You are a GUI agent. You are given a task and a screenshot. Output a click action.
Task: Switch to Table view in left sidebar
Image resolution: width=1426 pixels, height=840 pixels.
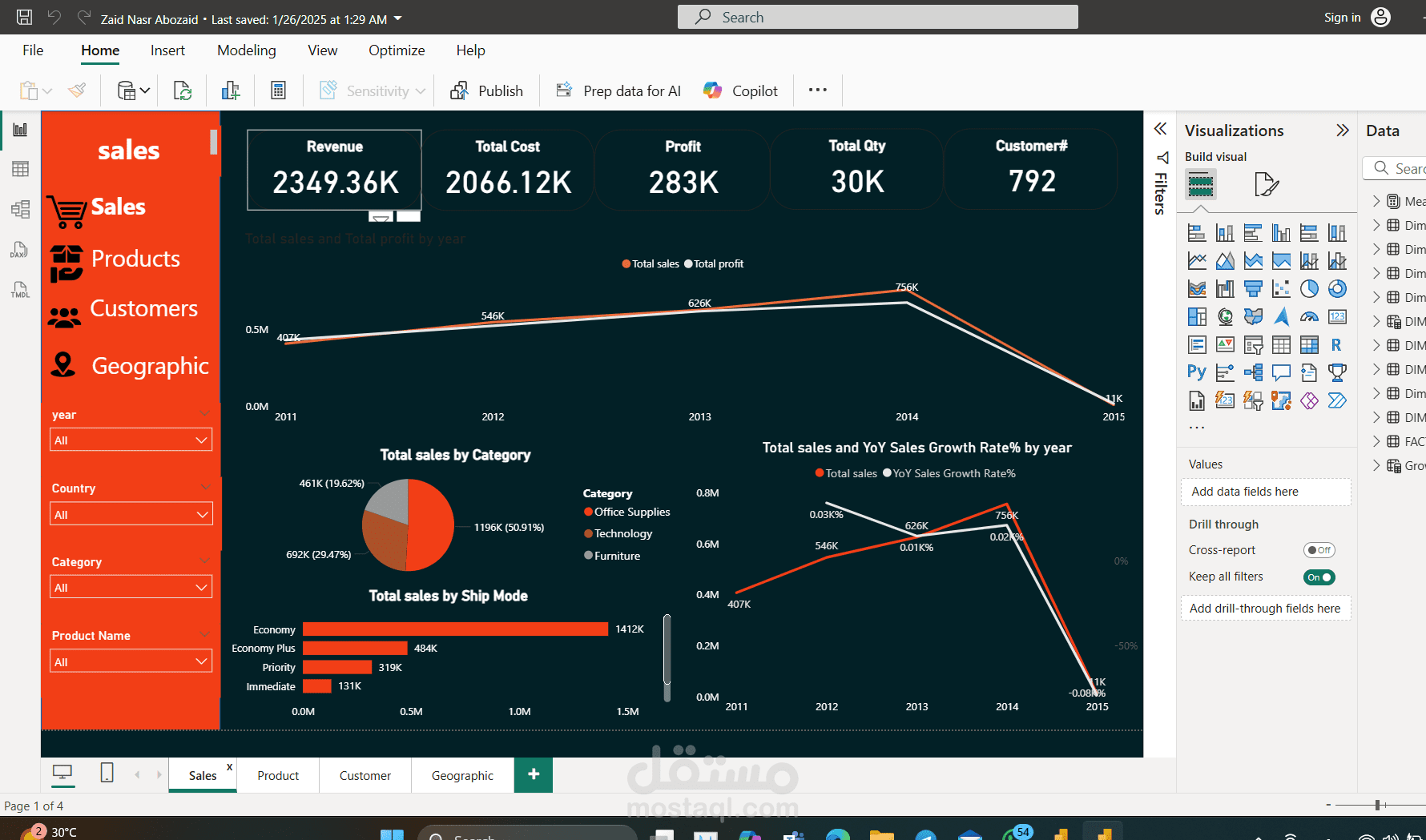(x=21, y=169)
